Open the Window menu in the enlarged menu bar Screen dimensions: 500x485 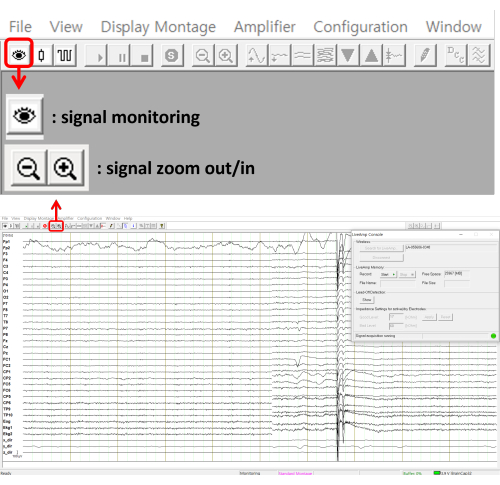(x=454, y=27)
